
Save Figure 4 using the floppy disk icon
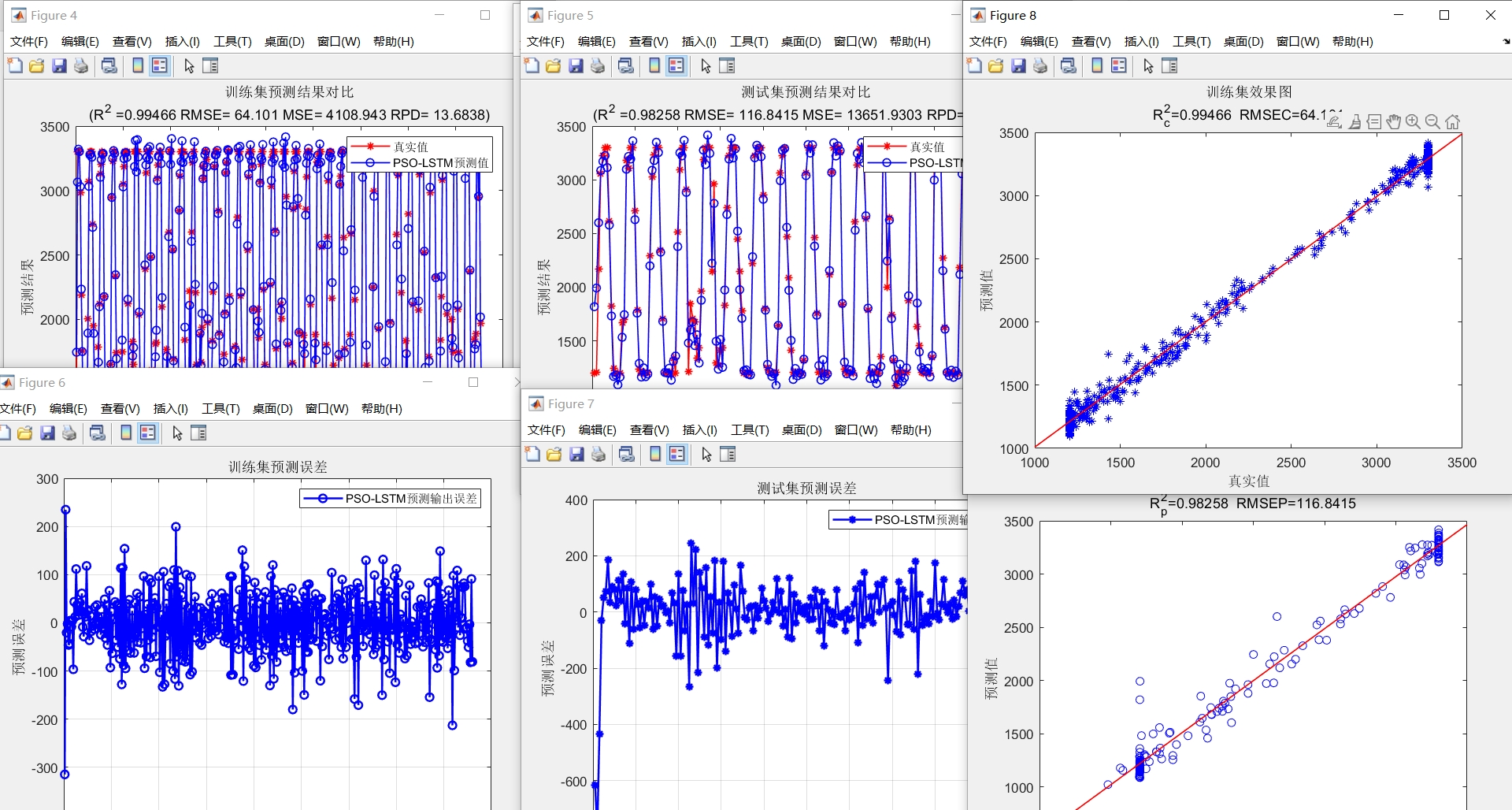(59, 66)
